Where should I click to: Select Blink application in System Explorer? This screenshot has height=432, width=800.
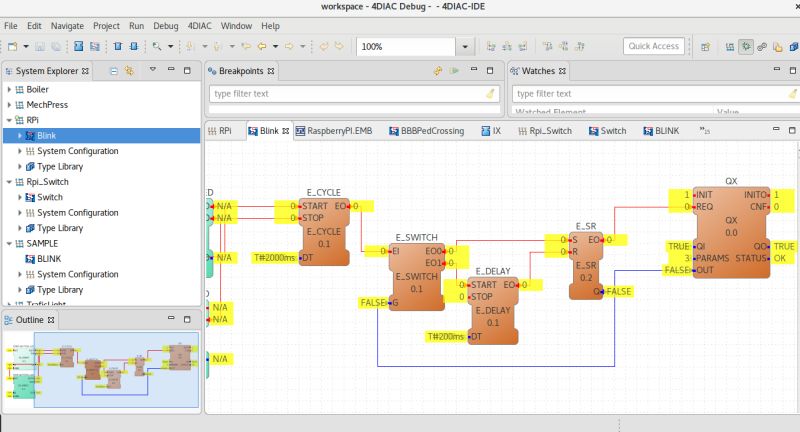click(46, 136)
